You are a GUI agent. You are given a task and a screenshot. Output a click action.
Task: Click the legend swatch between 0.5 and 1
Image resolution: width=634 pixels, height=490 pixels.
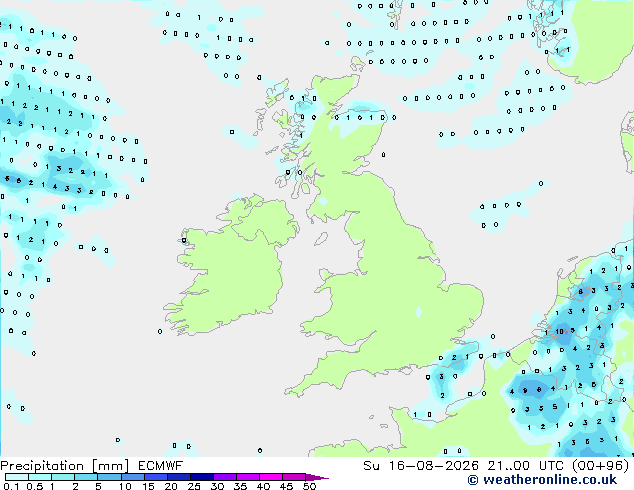[x=40, y=477]
